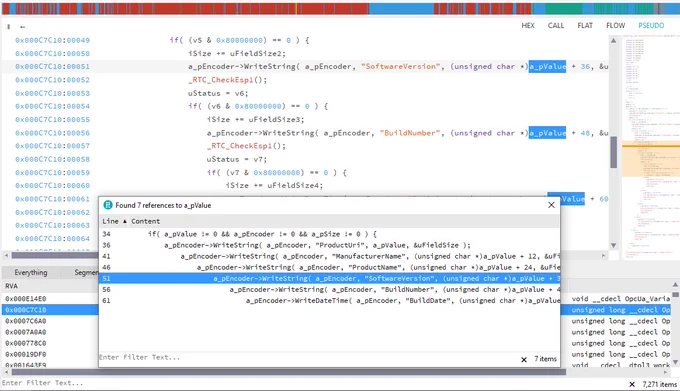Click address 0x000C7C10:00051
Viewport: 680px width, 391px height.
point(52,67)
